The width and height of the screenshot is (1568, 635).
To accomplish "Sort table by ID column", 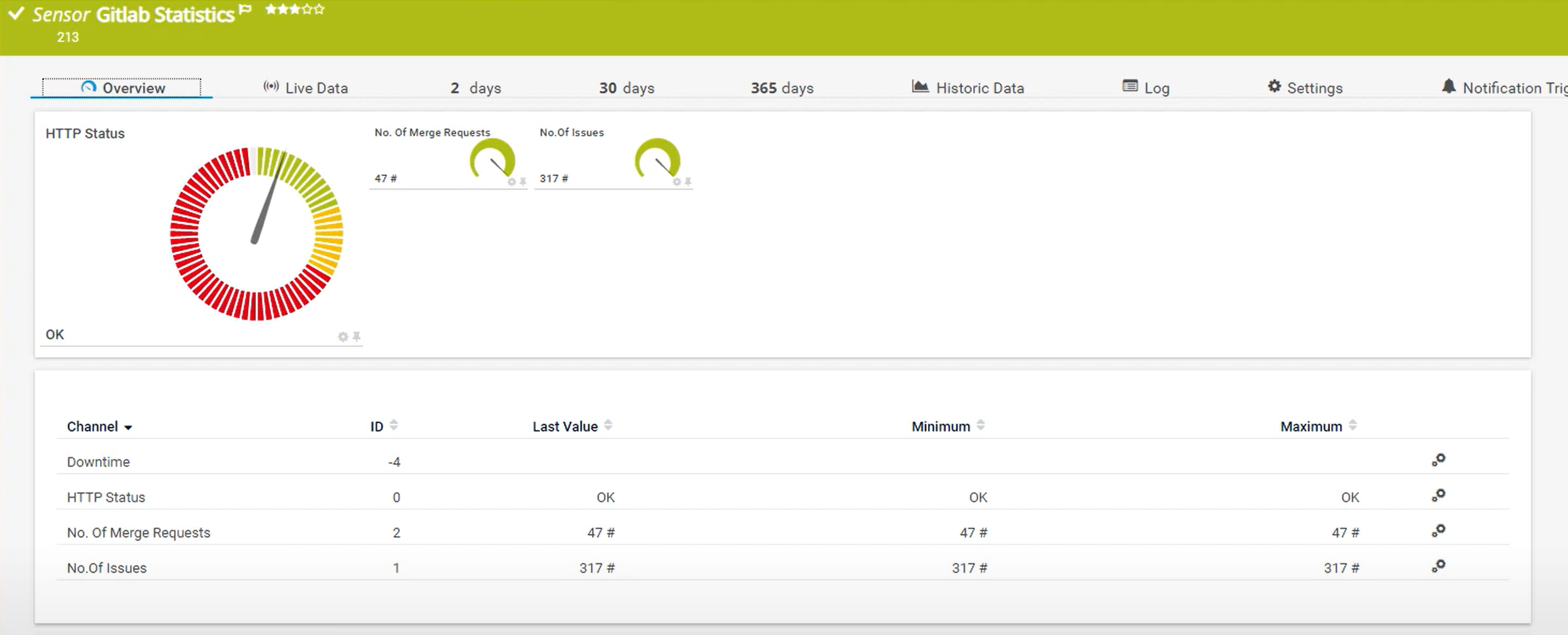I will (x=393, y=425).
